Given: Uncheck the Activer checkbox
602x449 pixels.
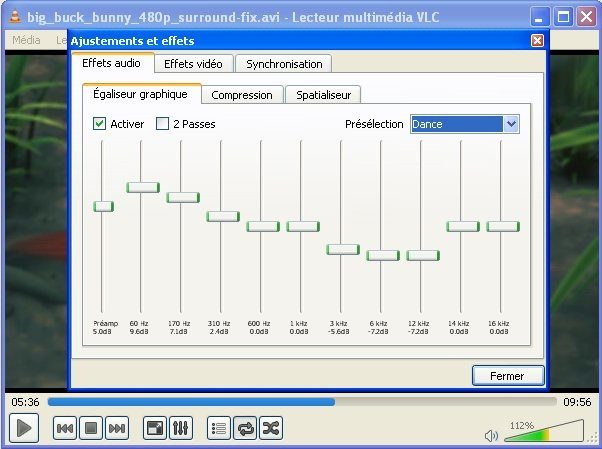Looking at the screenshot, I should point(99,124).
